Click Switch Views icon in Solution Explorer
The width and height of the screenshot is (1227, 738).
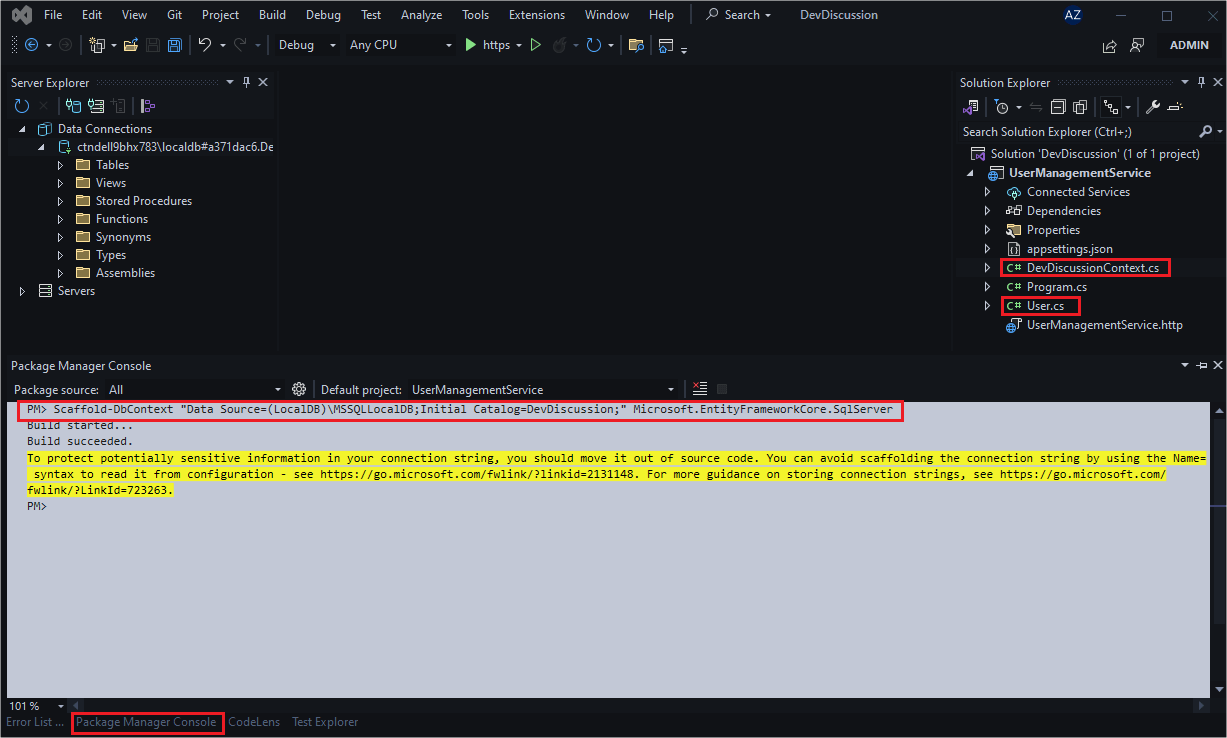[970, 107]
